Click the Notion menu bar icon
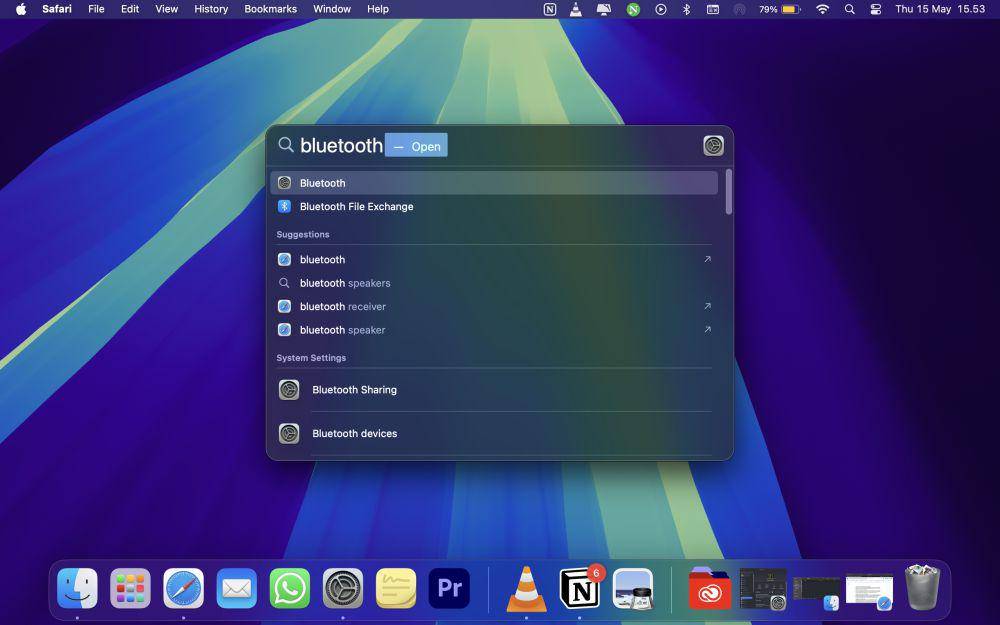The image size is (1000, 625). point(550,10)
